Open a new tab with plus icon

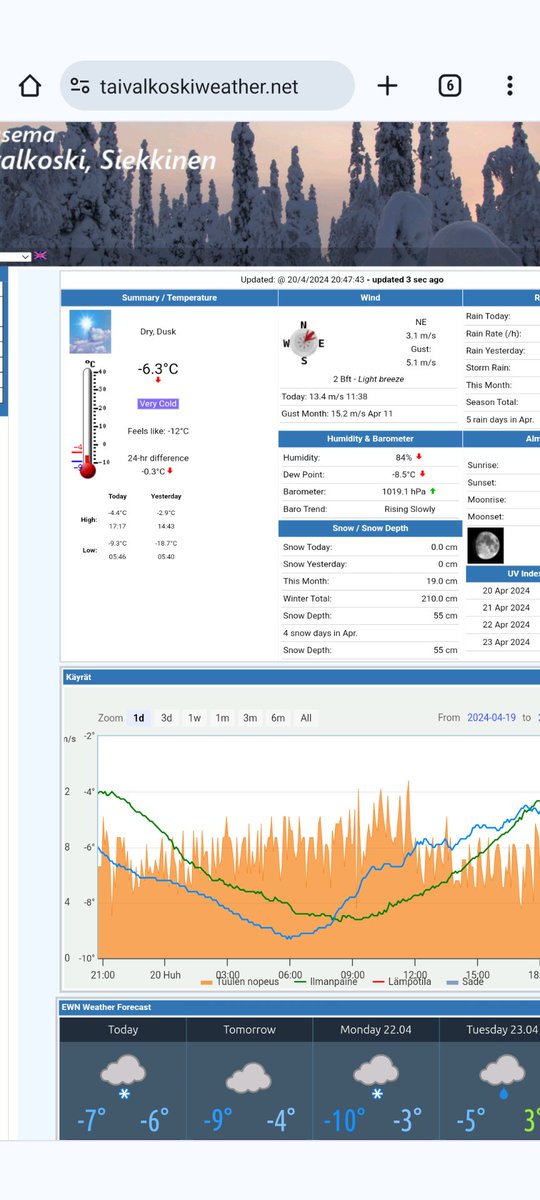(387, 86)
